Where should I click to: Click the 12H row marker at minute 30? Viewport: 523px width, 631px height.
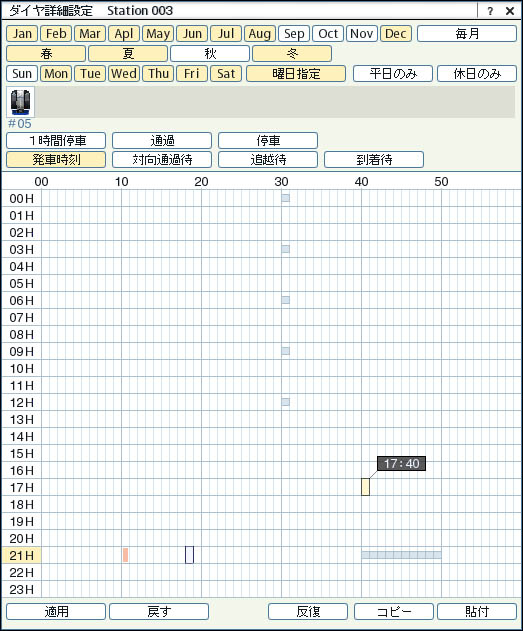[x=286, y=402]
